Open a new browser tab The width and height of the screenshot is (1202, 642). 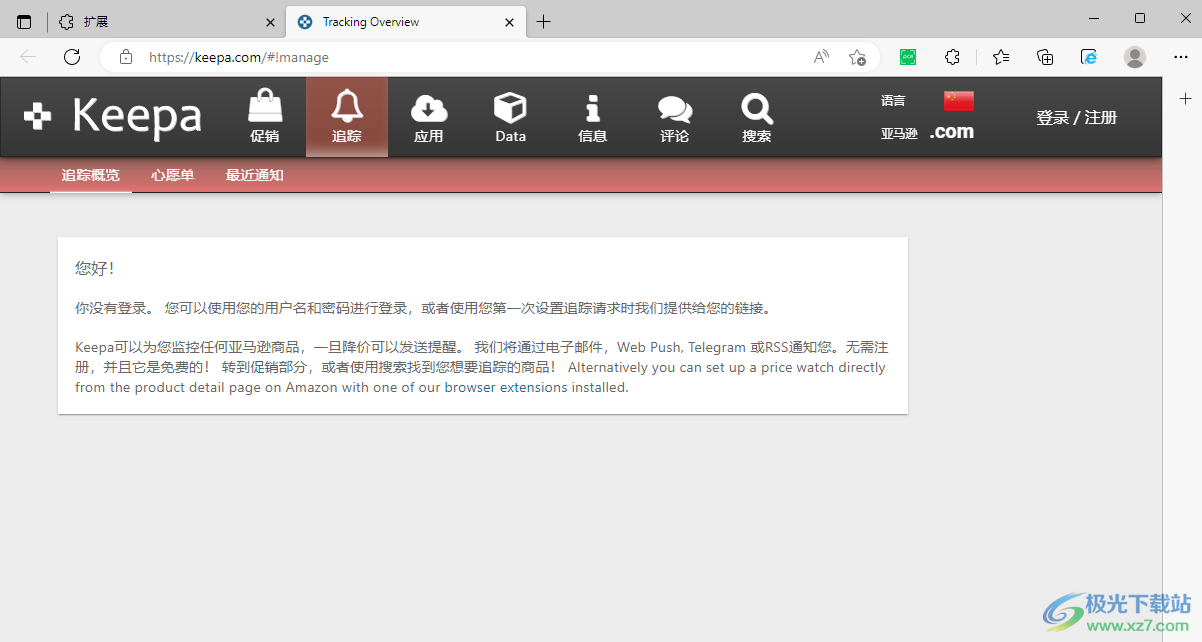(543, 22)
